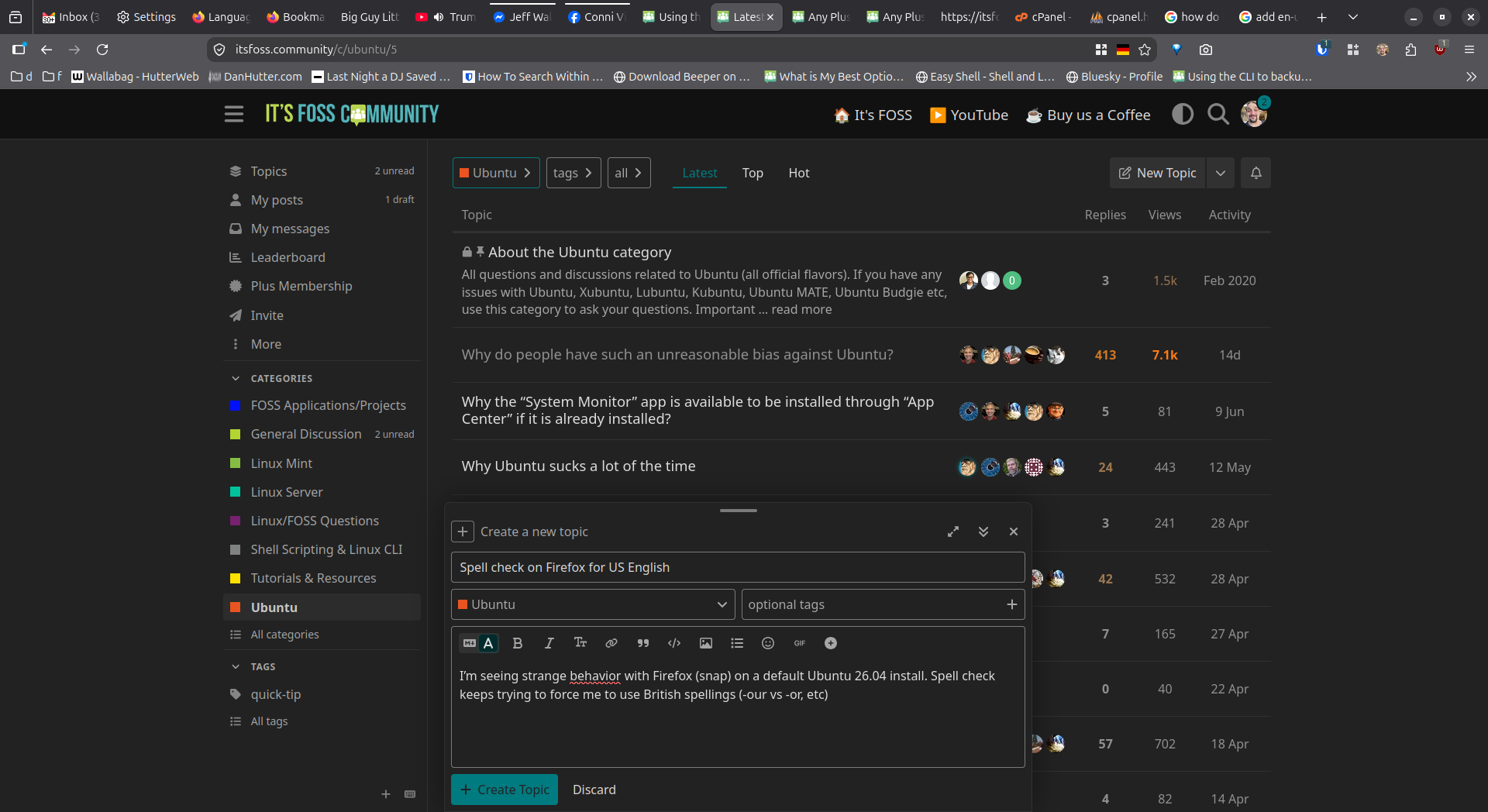Open a new browser tab
Screen dimensions: 1488x812
tap(1321, 17)
